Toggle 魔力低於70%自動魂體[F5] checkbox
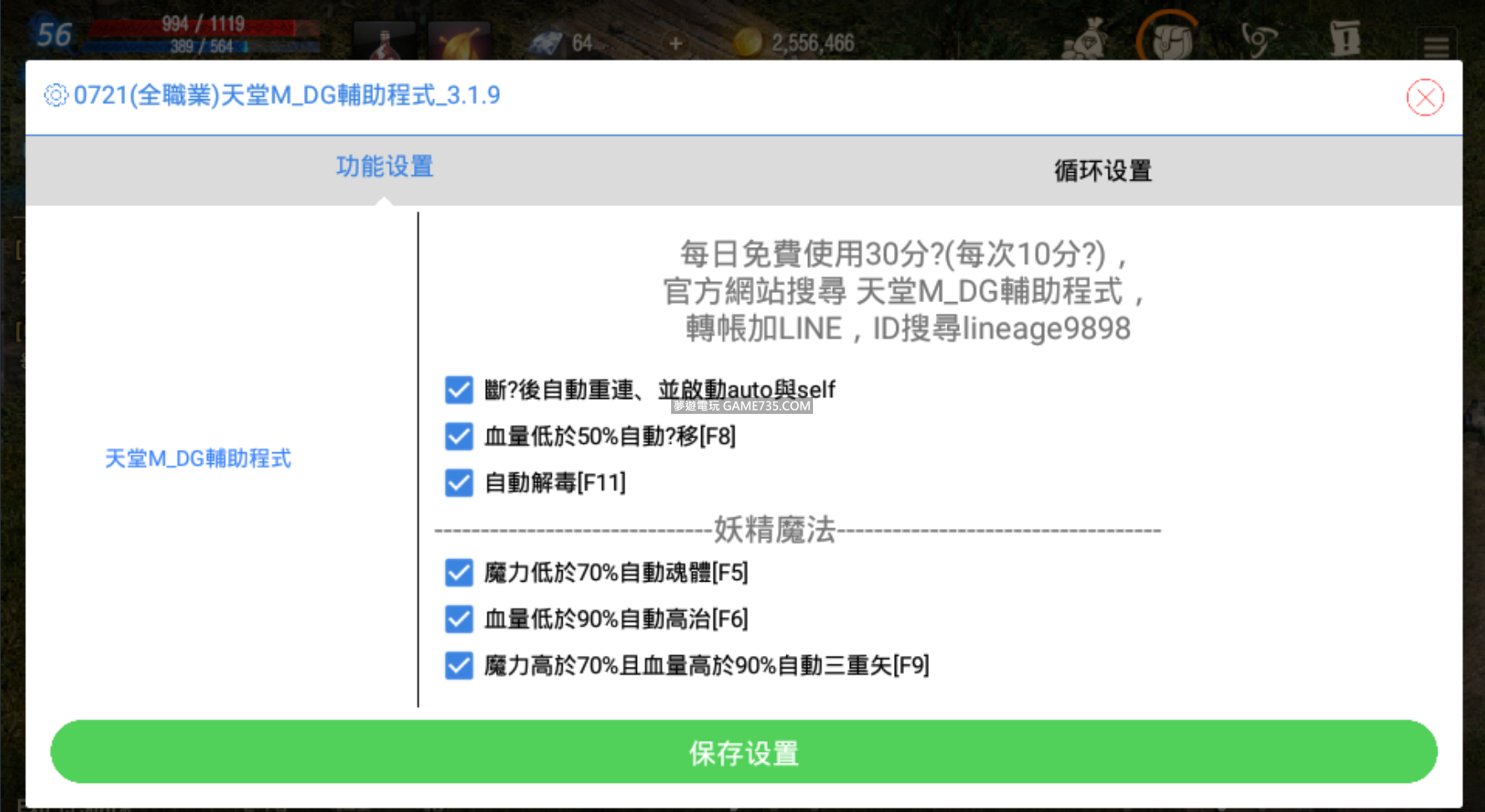 (x=459, y=572)
